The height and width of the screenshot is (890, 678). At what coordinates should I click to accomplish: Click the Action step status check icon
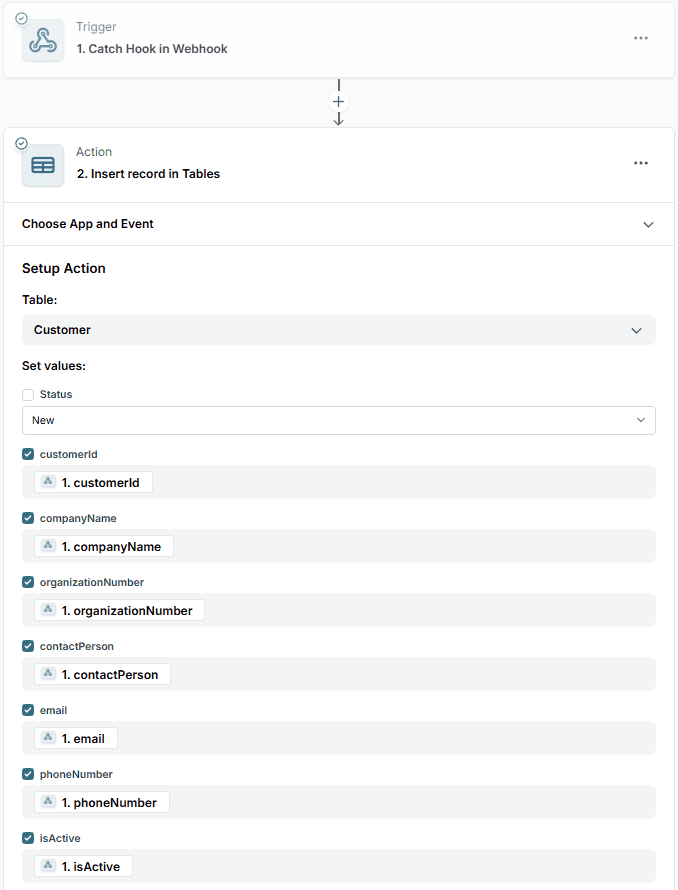click(21, 144)
